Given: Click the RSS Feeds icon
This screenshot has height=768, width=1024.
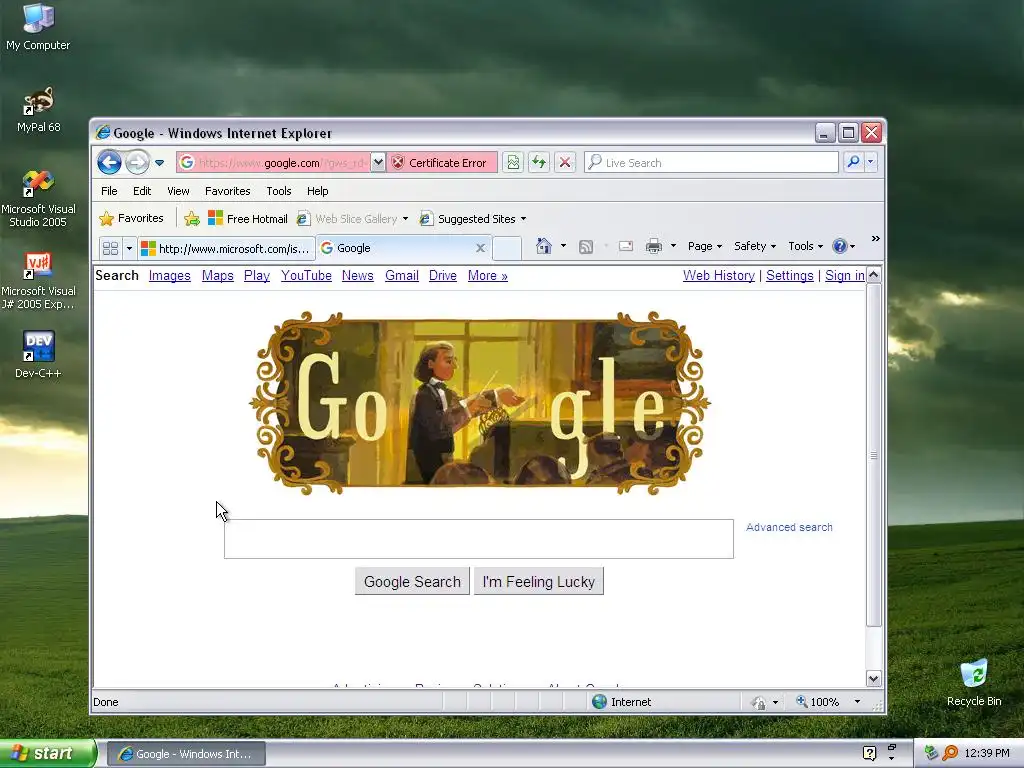Looking at the screenshot, I should click(x=586, y=246).
